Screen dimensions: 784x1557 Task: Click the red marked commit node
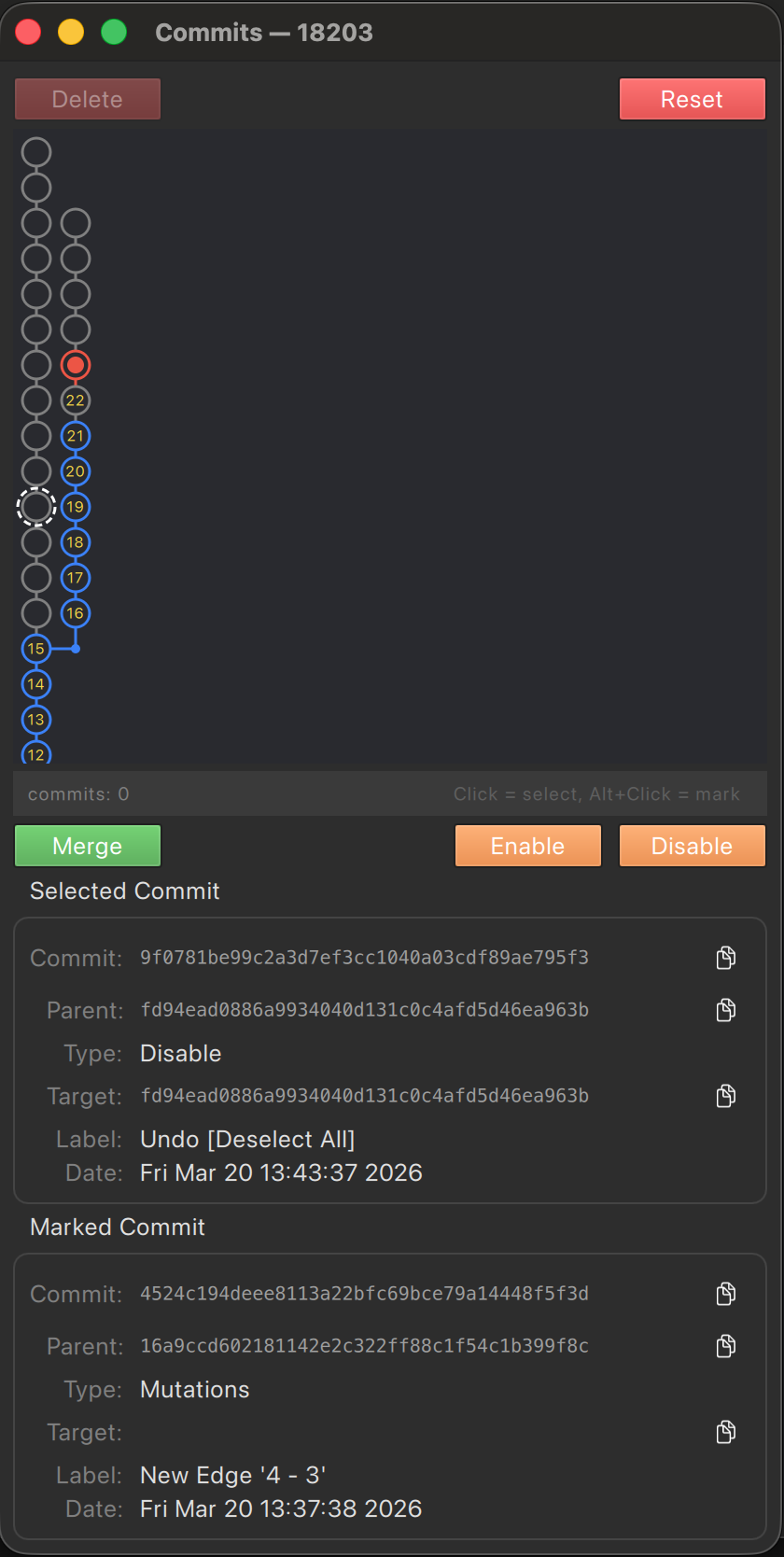[x=76, y=365]
